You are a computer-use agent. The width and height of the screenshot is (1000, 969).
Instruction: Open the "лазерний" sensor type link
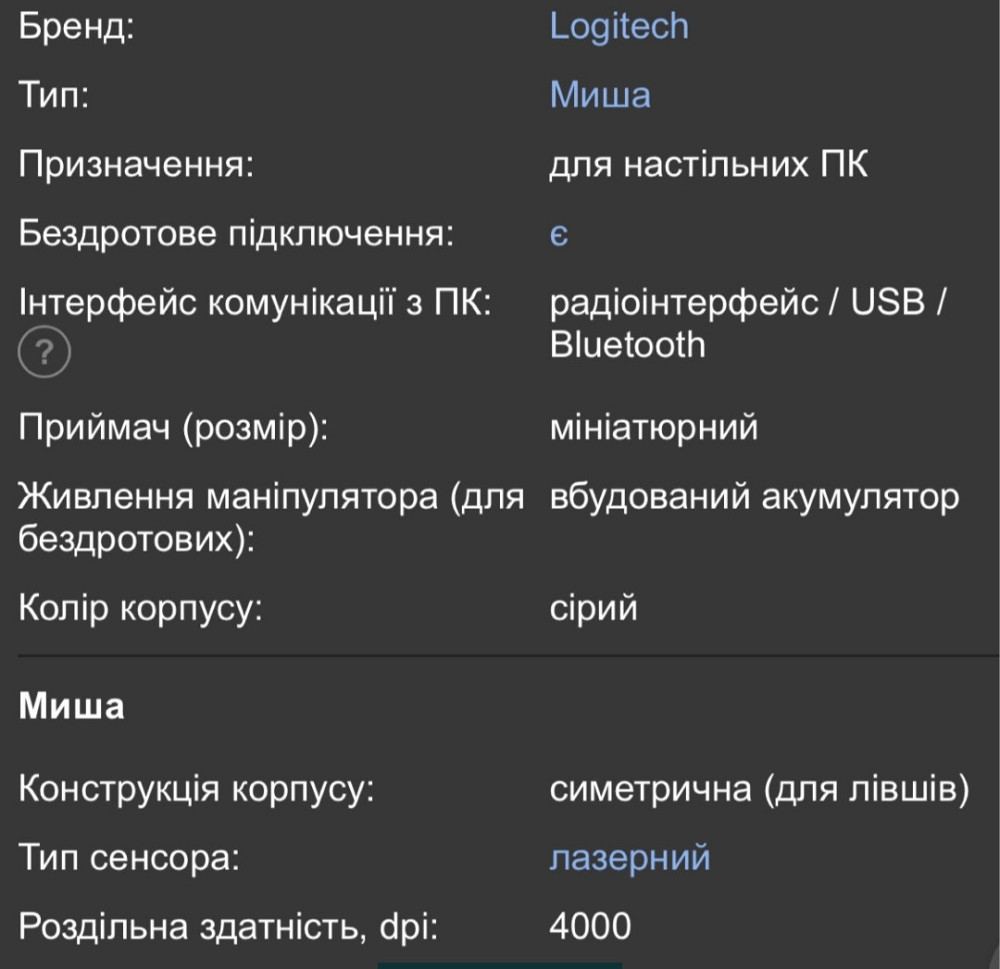point(631,857)
